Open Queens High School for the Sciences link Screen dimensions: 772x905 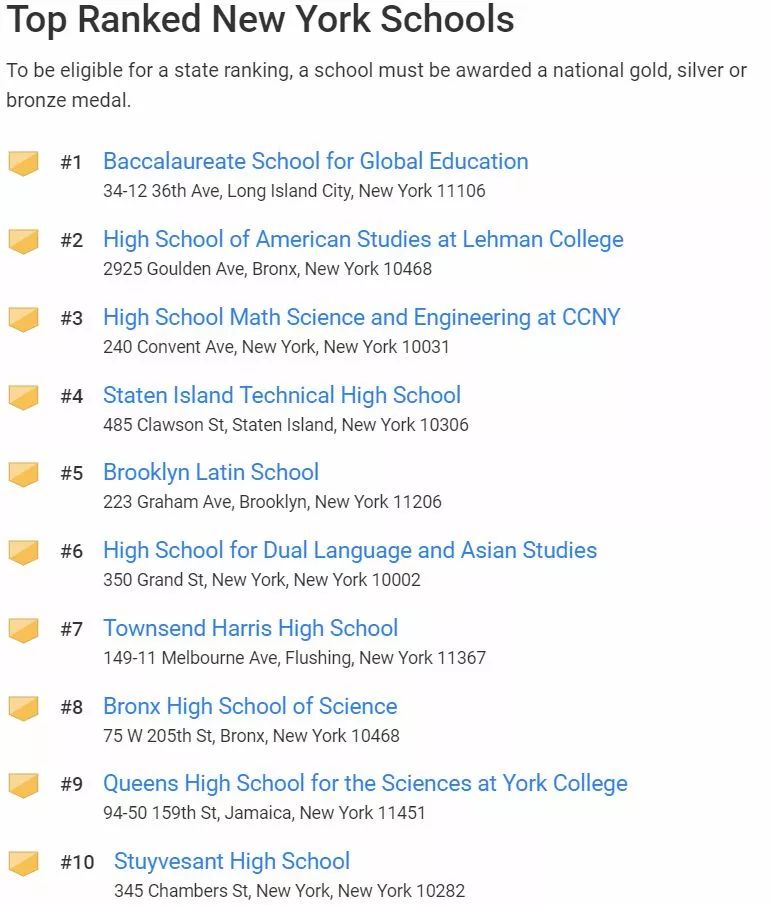365,784
